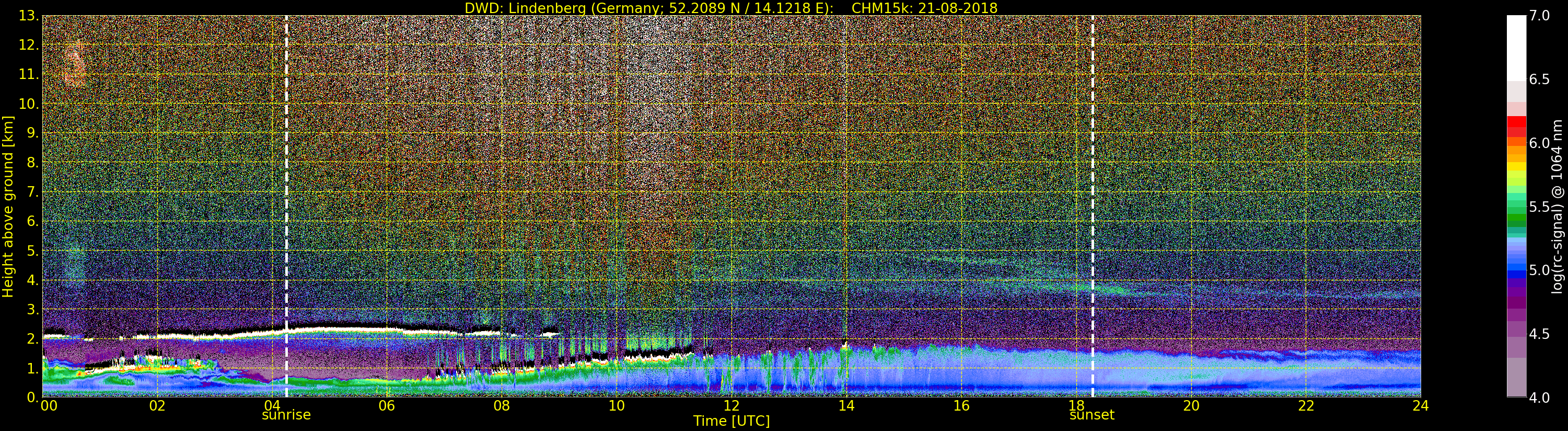Click the '4.' height axis tick label

[33, 280]
